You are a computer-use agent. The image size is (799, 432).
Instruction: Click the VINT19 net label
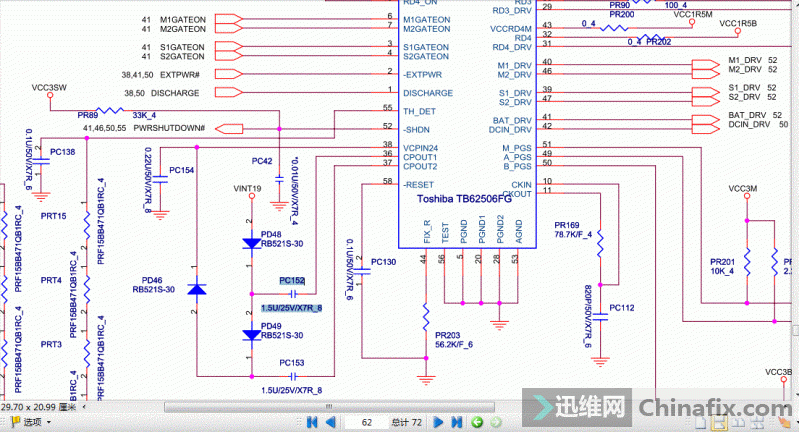247,188
